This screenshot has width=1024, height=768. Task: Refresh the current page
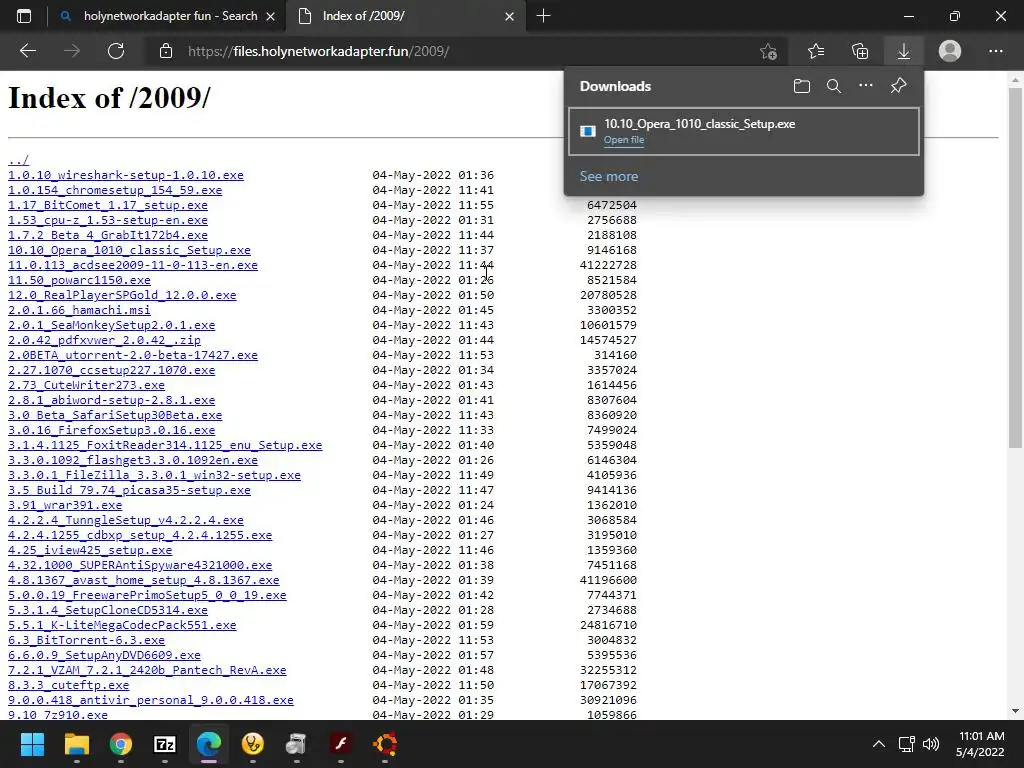point(116,51)
